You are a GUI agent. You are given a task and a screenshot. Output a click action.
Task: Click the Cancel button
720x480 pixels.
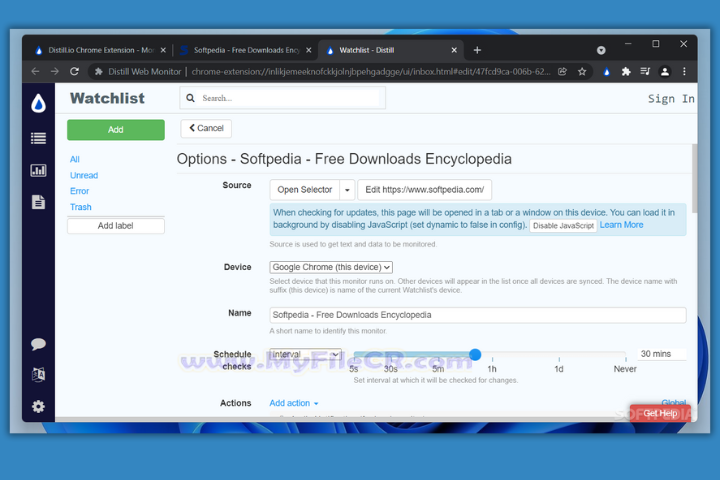coord(206,128)
